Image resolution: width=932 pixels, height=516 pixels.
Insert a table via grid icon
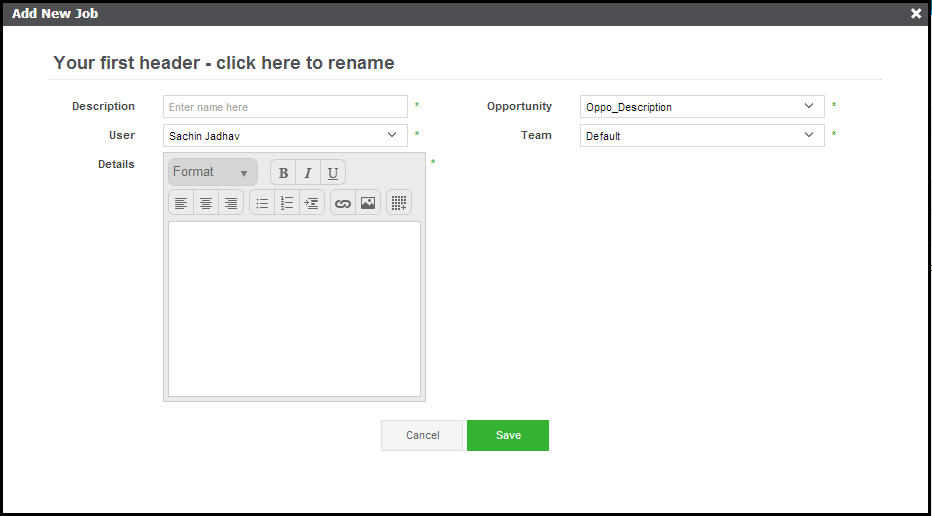399,203
